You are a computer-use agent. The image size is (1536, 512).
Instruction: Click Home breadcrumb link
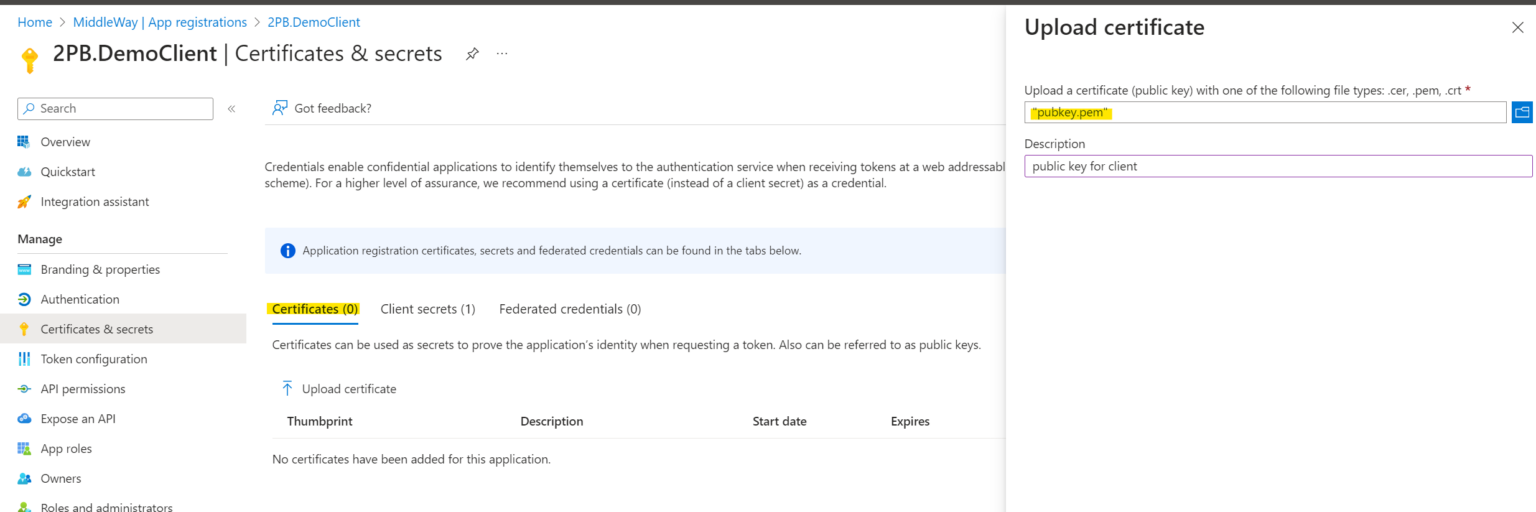pos(34,22)
